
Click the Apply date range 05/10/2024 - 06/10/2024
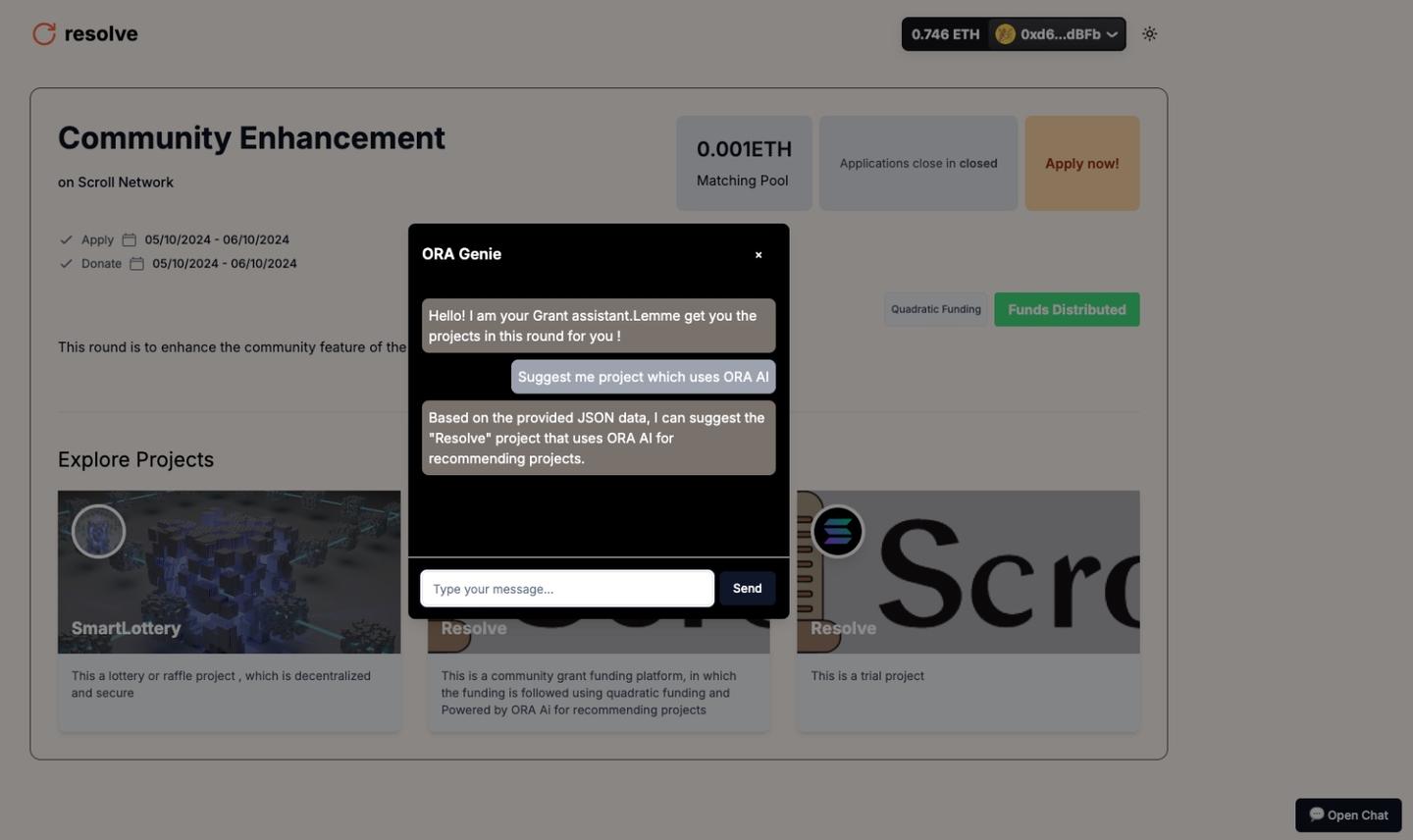(x=217, y=239)
